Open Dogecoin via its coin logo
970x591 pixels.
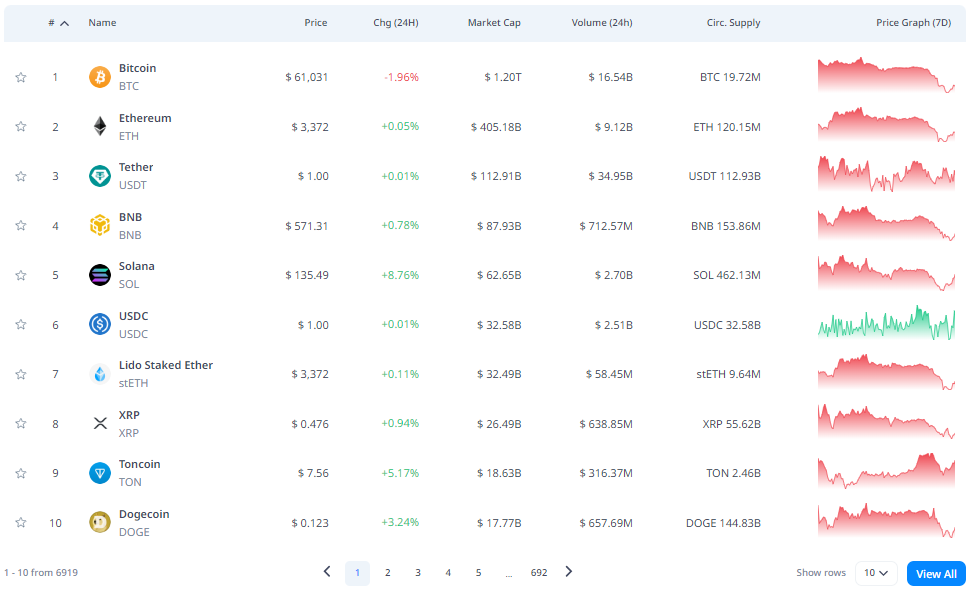point(98,522)
